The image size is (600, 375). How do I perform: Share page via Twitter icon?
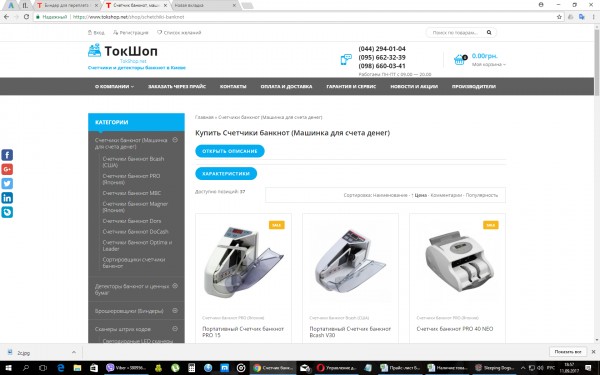click(7, 183)
